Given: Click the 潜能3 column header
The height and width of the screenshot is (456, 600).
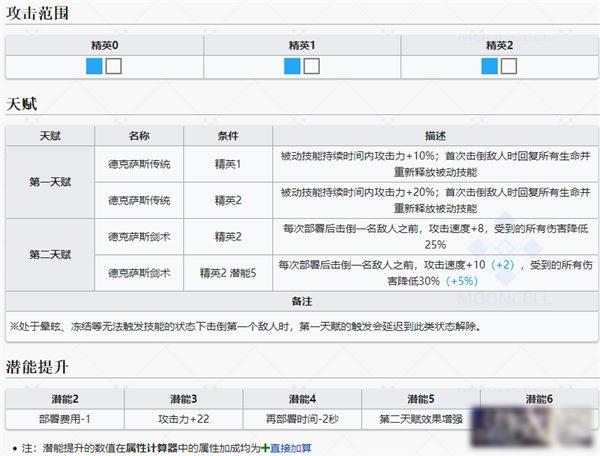Looking at the screenshot, I should tap(184, 399).
